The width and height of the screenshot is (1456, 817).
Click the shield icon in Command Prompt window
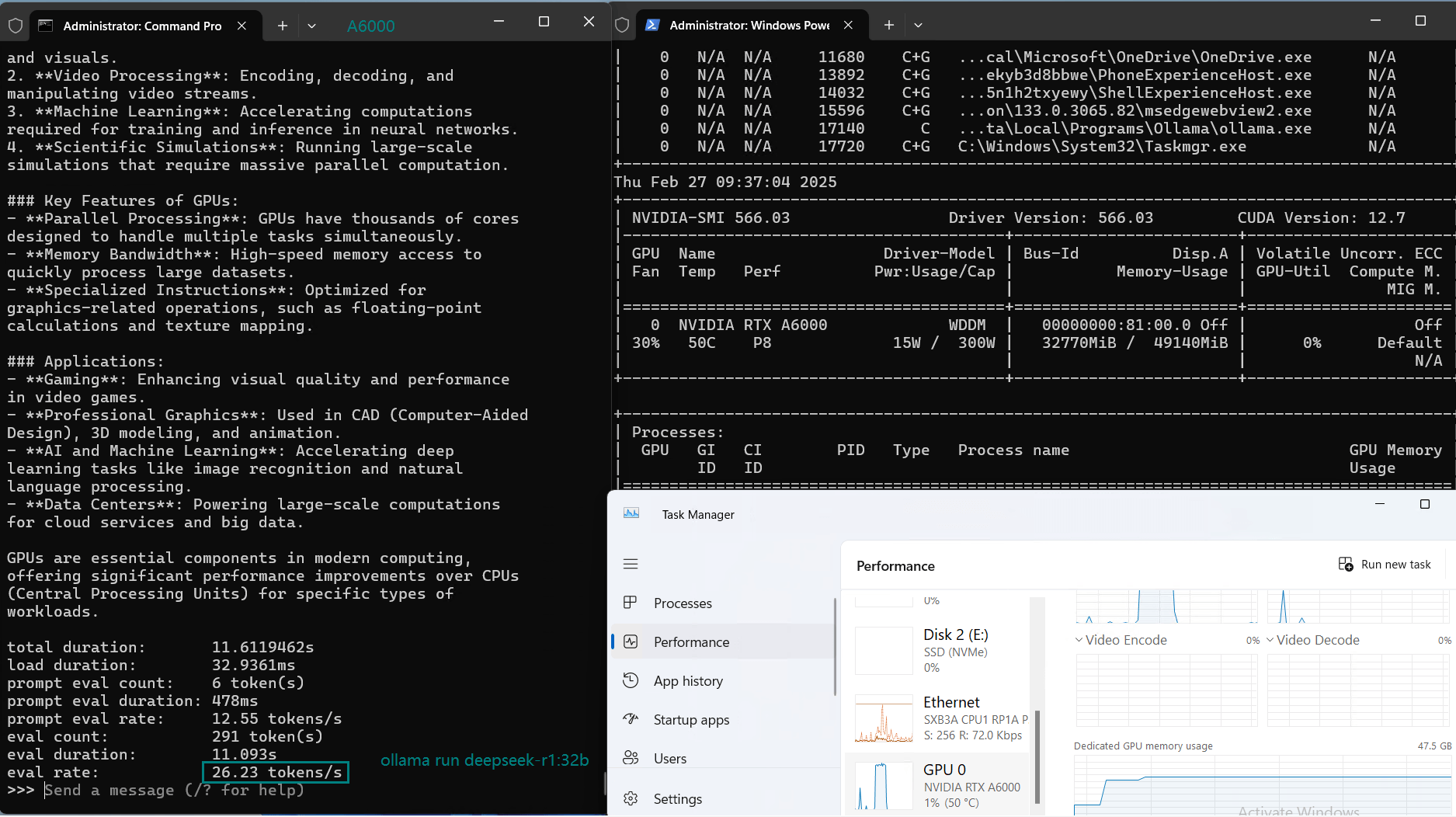coord(15,26)
